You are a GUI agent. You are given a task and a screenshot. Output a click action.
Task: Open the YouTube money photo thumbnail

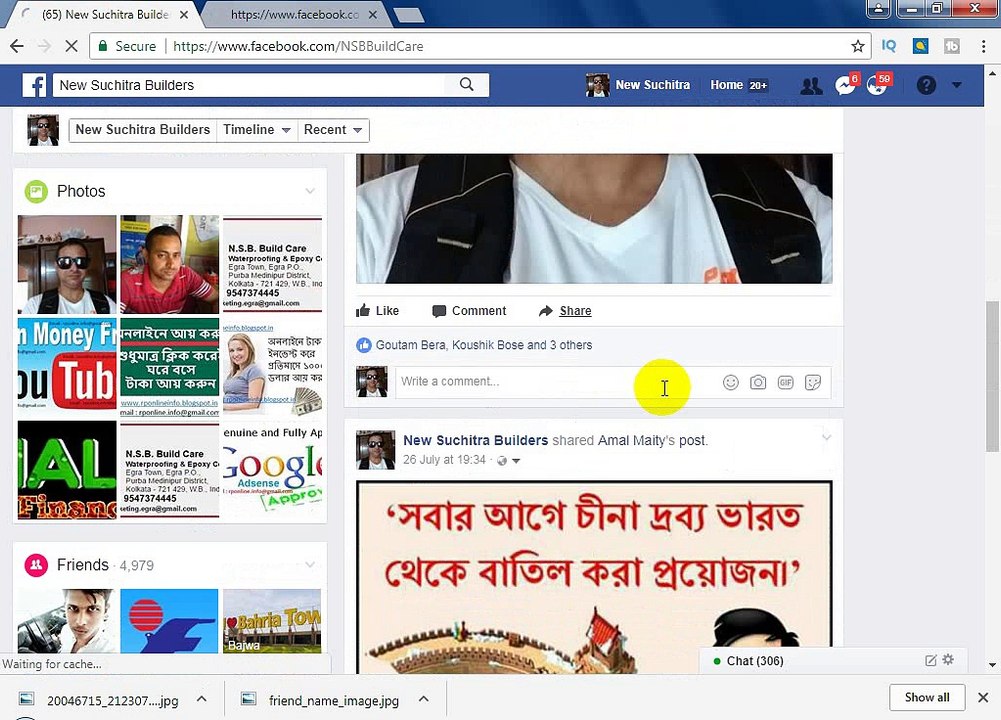(67, 367)
